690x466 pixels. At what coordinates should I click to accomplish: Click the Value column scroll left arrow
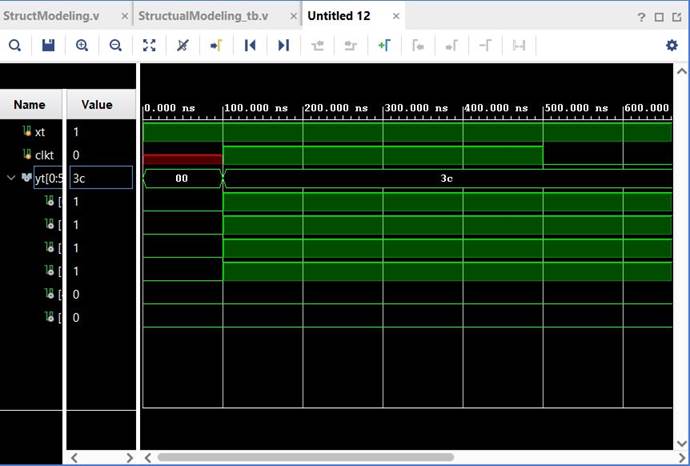(74, 458)
